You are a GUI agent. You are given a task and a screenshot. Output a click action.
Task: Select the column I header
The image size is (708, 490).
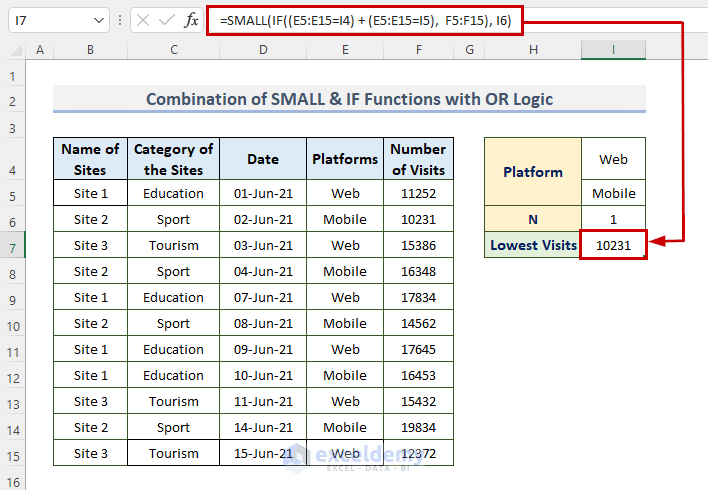613,50
